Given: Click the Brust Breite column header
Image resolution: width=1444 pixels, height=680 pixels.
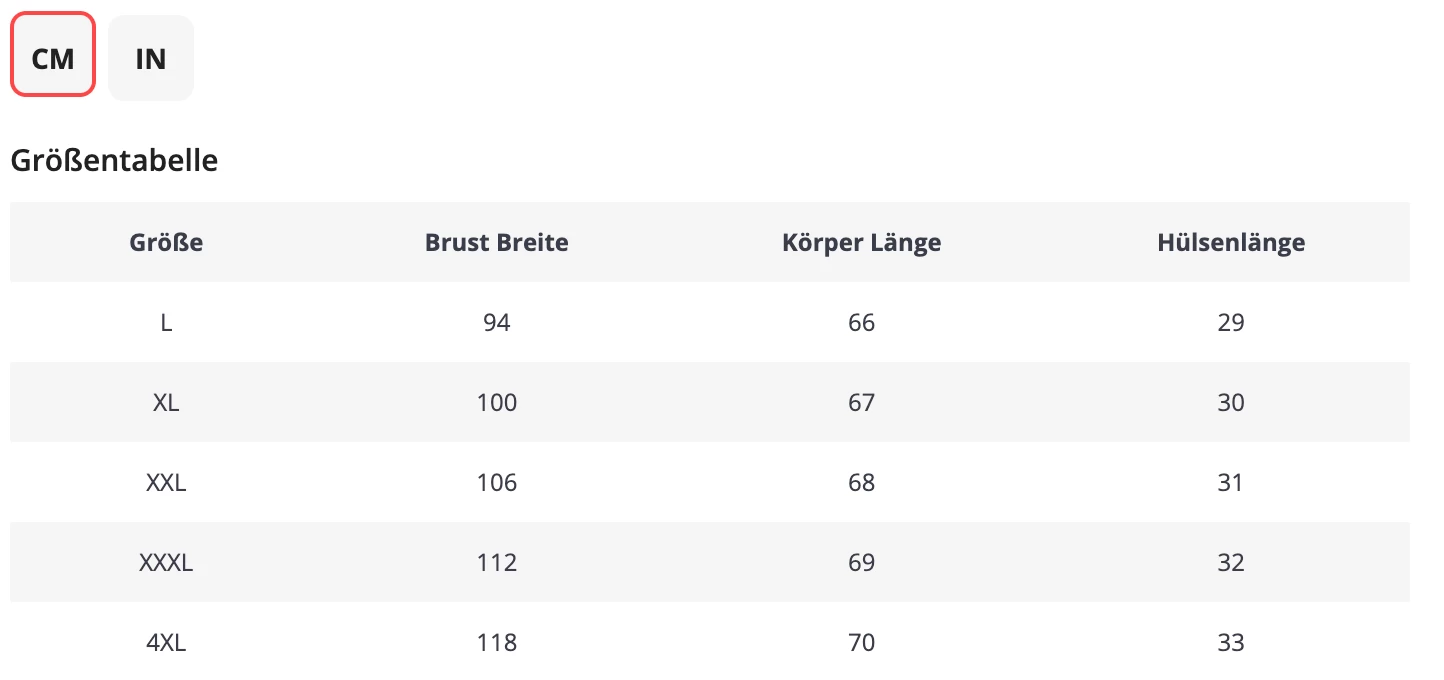Looking at the screenshot, I should [x=496, y=242].
